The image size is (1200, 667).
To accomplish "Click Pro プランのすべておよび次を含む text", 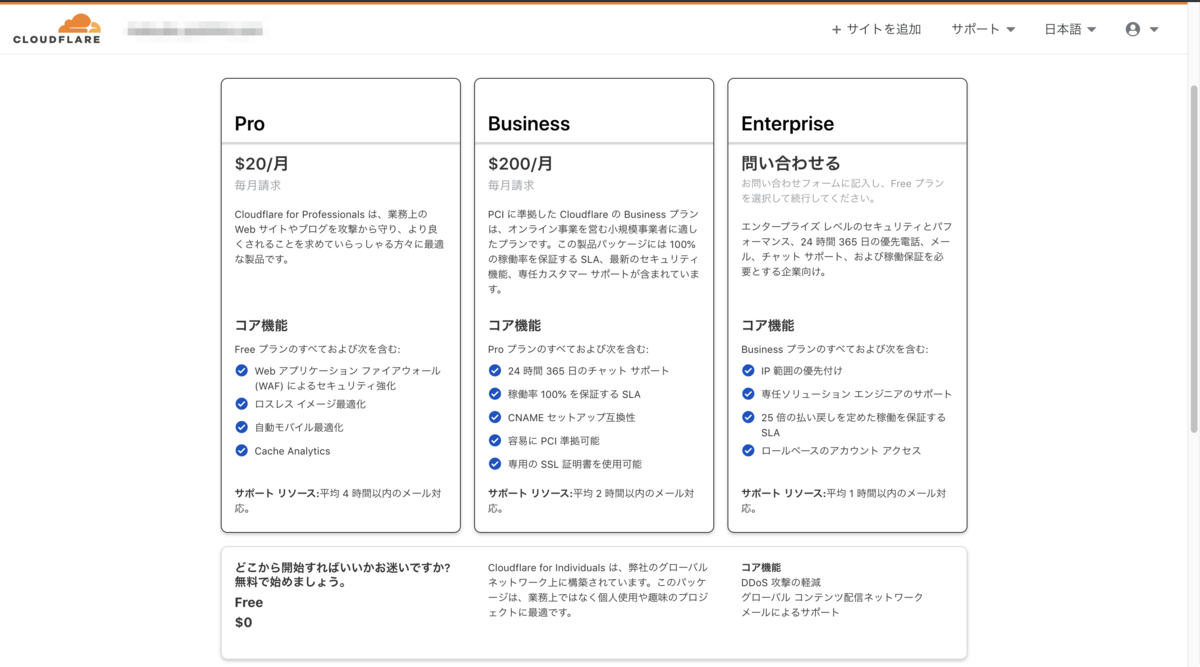I will tap(568, 349).
